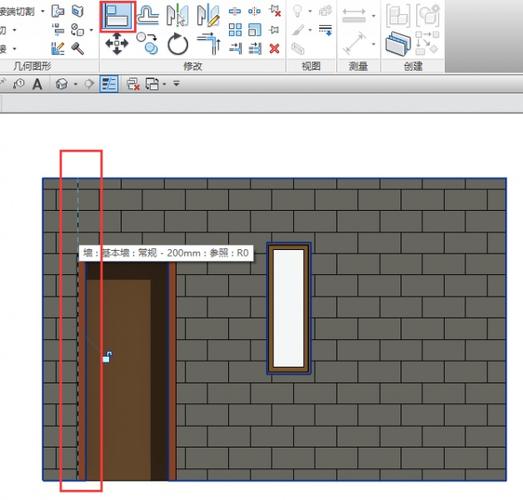The width and height of the screenshot is (523, 500).
Task: Choose Mirror - Draw Axis tool
Action: 208,15
